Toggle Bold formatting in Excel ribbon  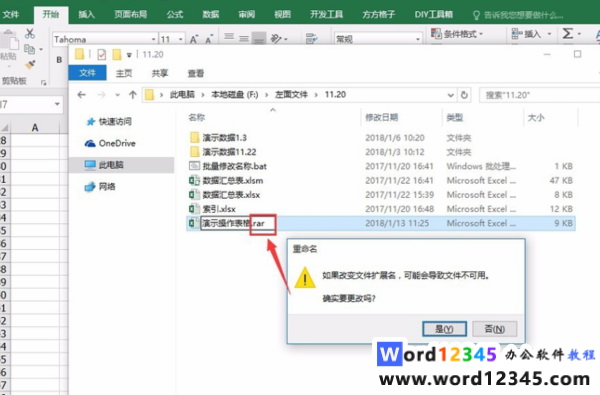coord(59,60)
